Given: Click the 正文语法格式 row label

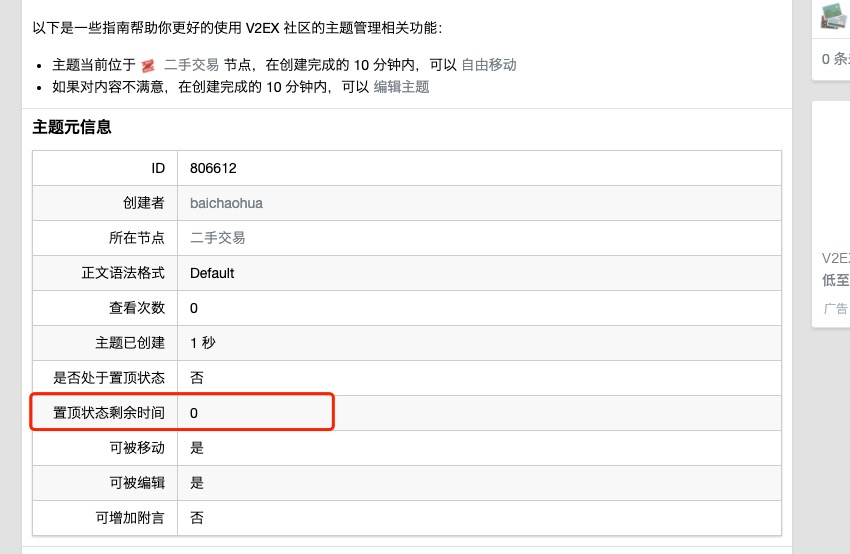Looking at the screenshot, I should click(x=123, y=273).
